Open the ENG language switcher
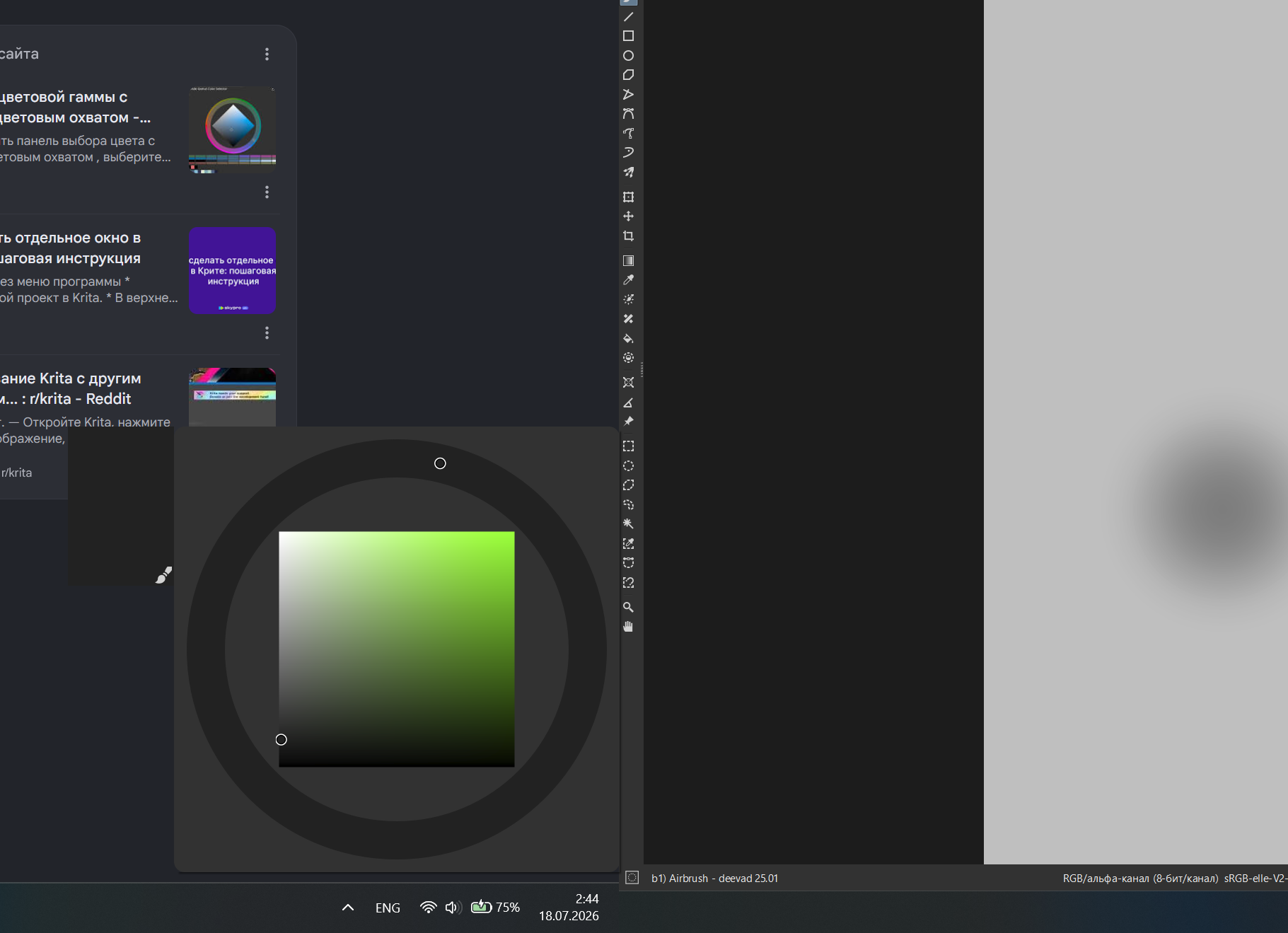Image resolution: width=1288 pixels, height=933 pixels. [388, 908]
